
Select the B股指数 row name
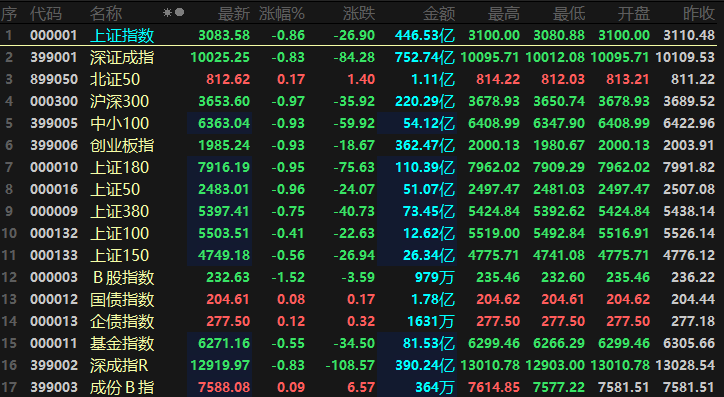click(x=123, y=277)
